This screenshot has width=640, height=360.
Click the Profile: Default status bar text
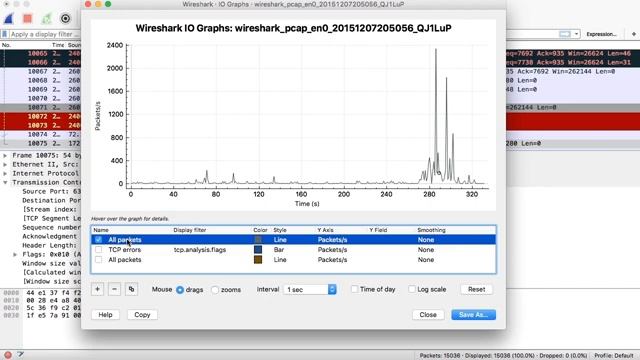point(613,356)
